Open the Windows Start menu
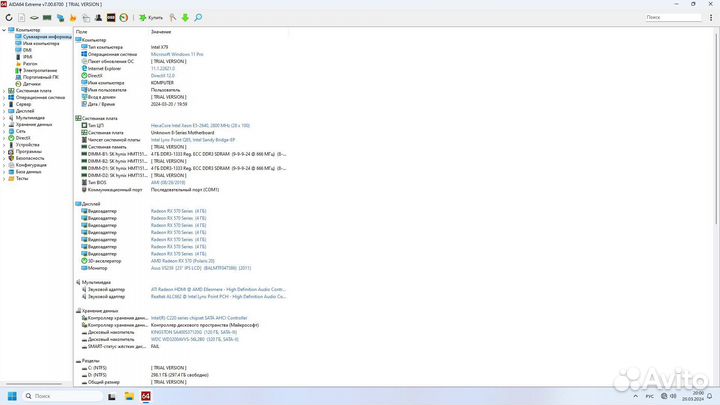 (12, 396)
